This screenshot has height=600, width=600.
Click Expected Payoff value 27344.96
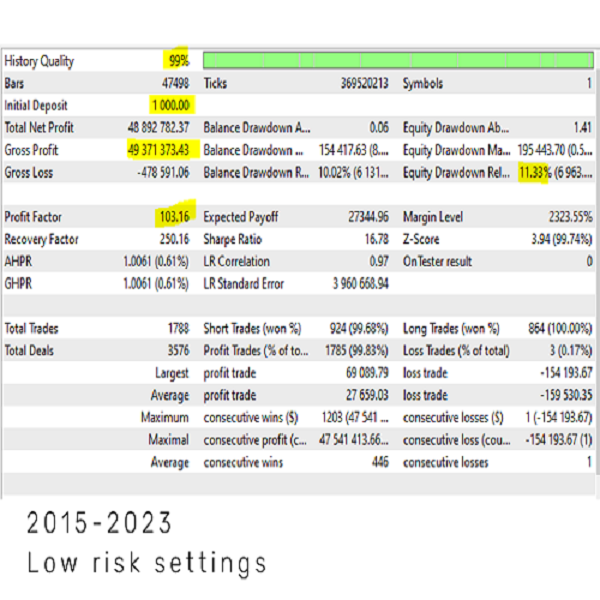pos(368,217)
